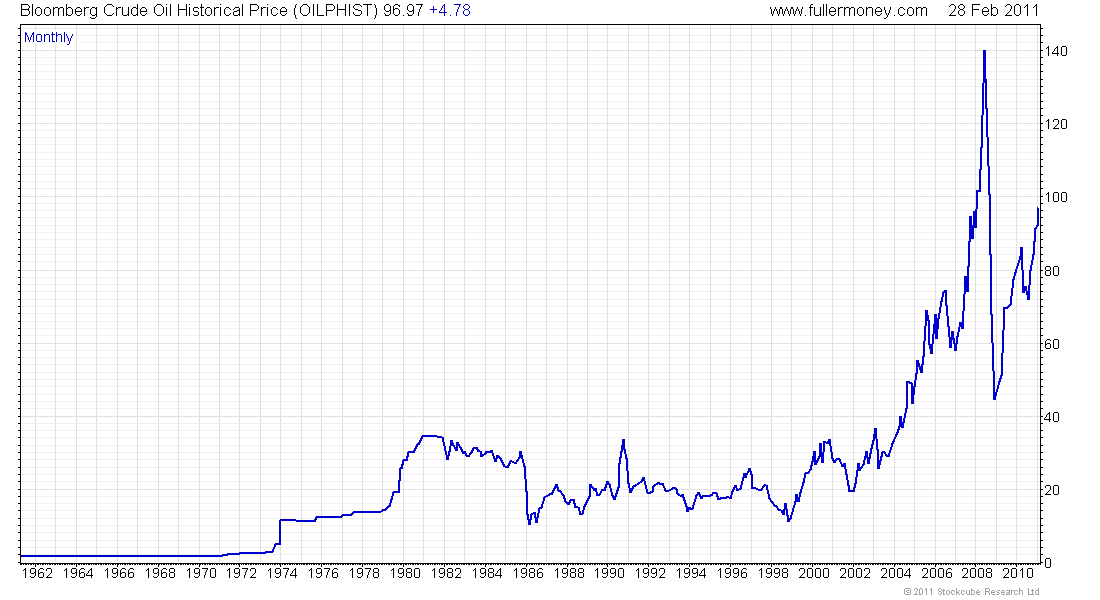
Task: Click the date '28 Feb 2011'
Action: tap(993, 11)
